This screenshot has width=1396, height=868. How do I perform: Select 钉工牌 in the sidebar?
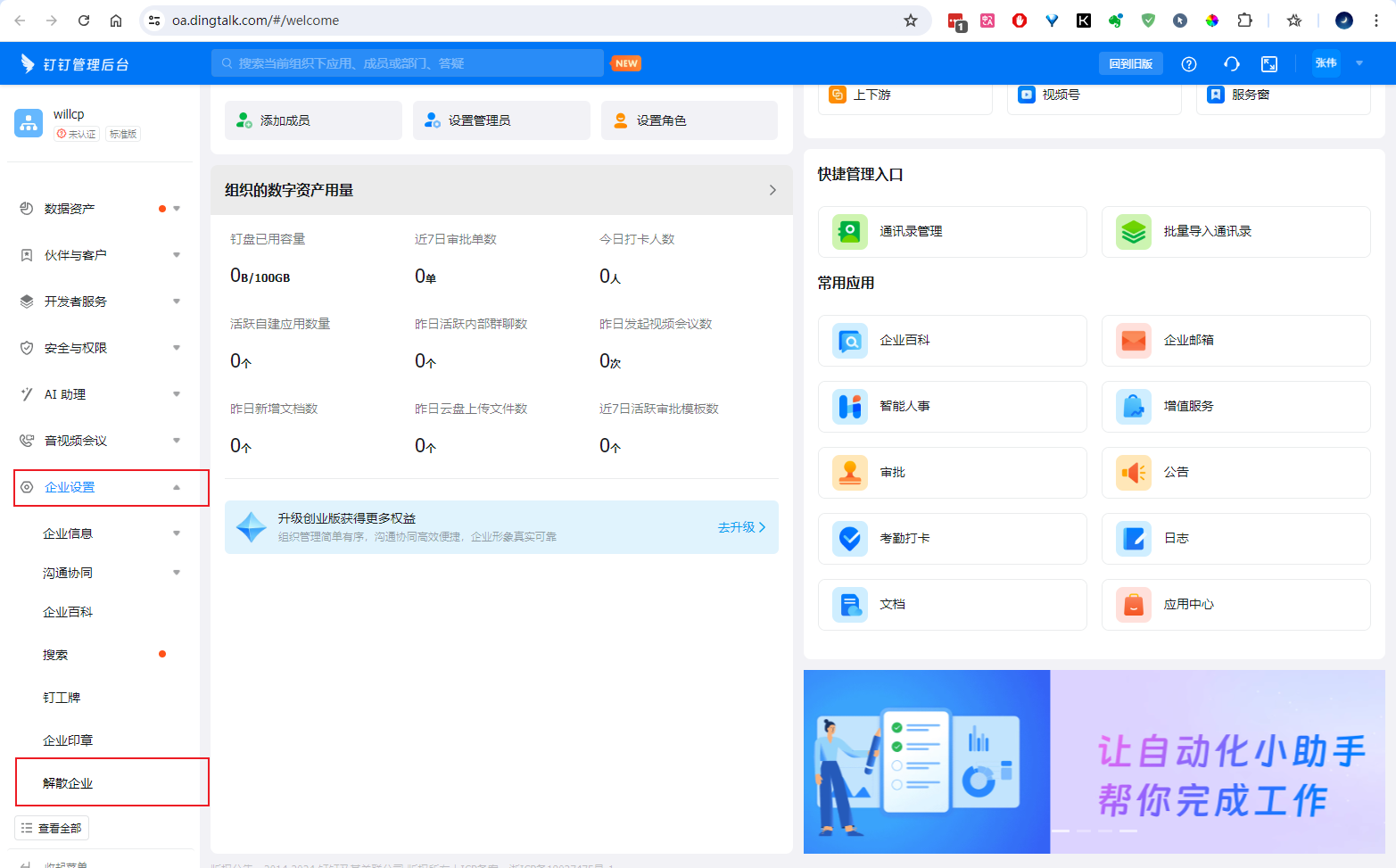(x=62, y=698)
